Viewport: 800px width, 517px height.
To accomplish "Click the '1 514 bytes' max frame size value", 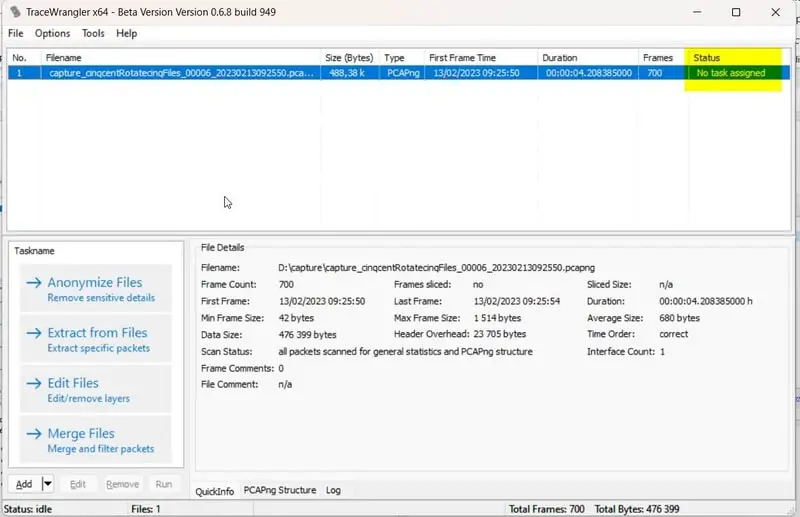I will tap(497, 318).
